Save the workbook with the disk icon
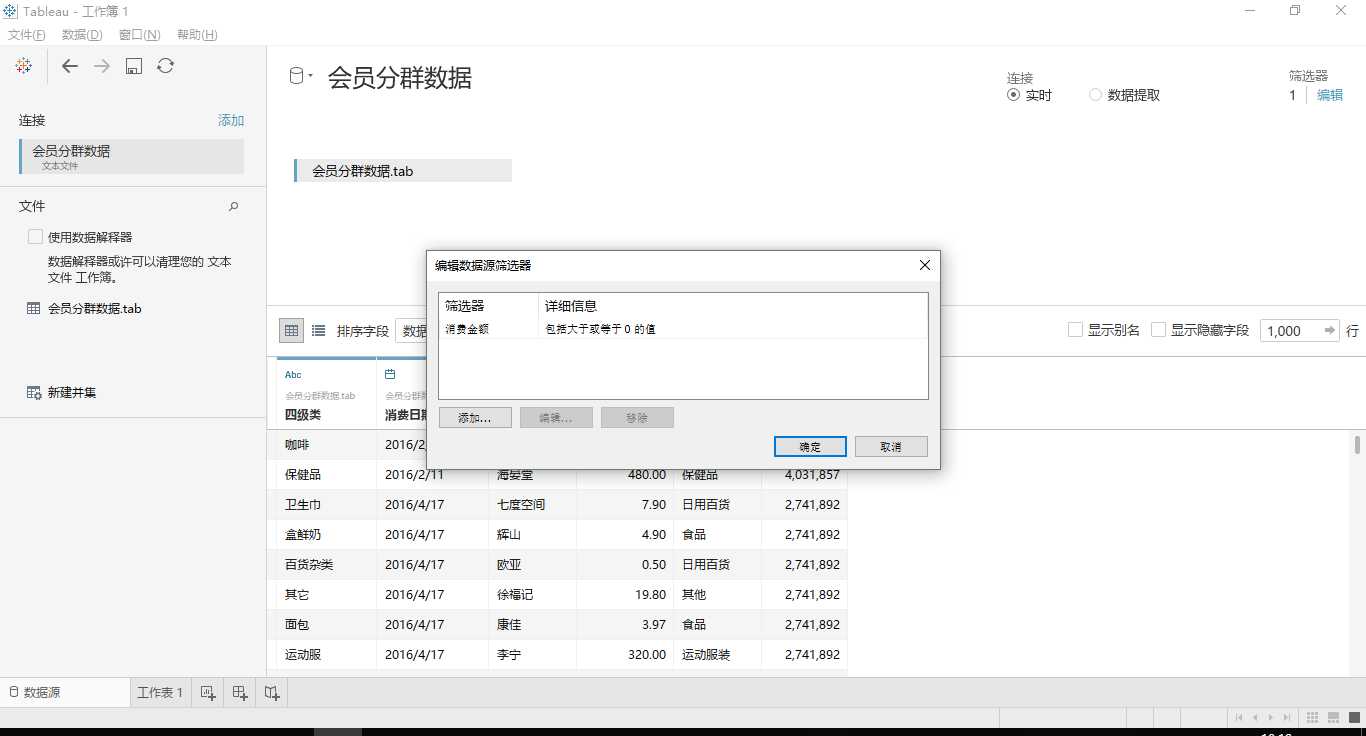Screen dimensions: 1366x736 (134, 66)
